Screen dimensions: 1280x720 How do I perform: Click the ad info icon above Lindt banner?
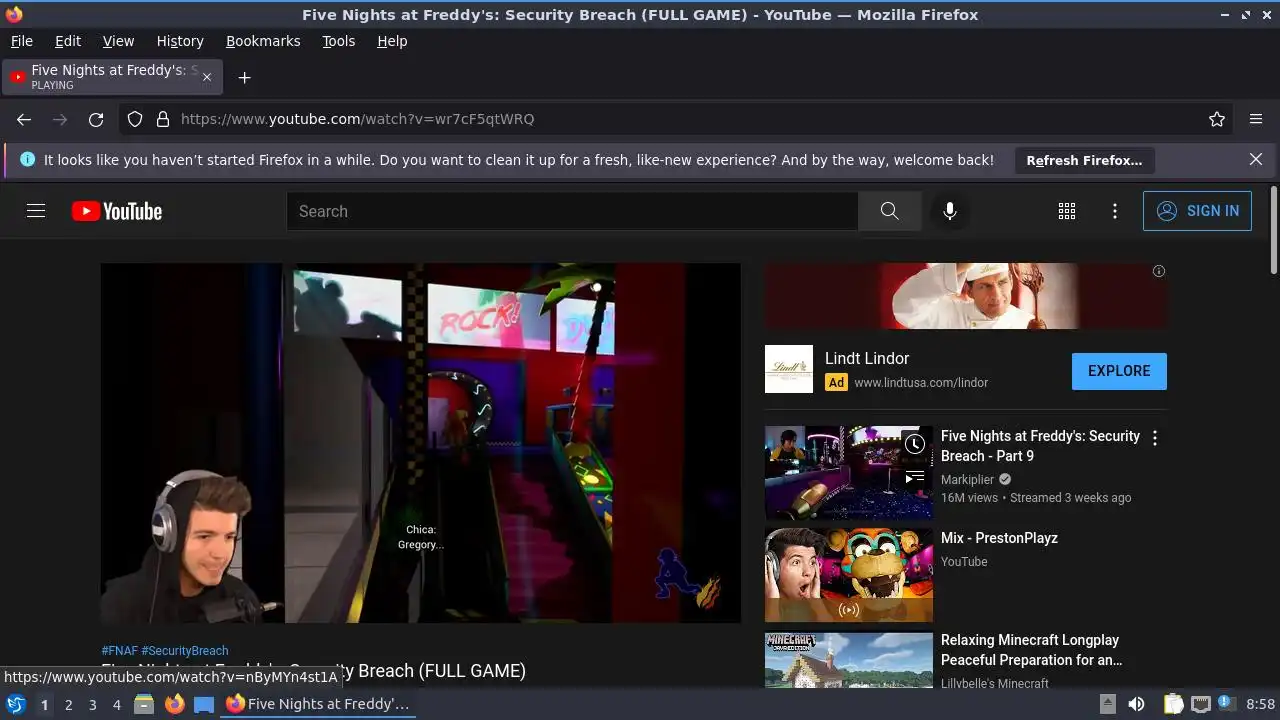tap(1159, 271)
